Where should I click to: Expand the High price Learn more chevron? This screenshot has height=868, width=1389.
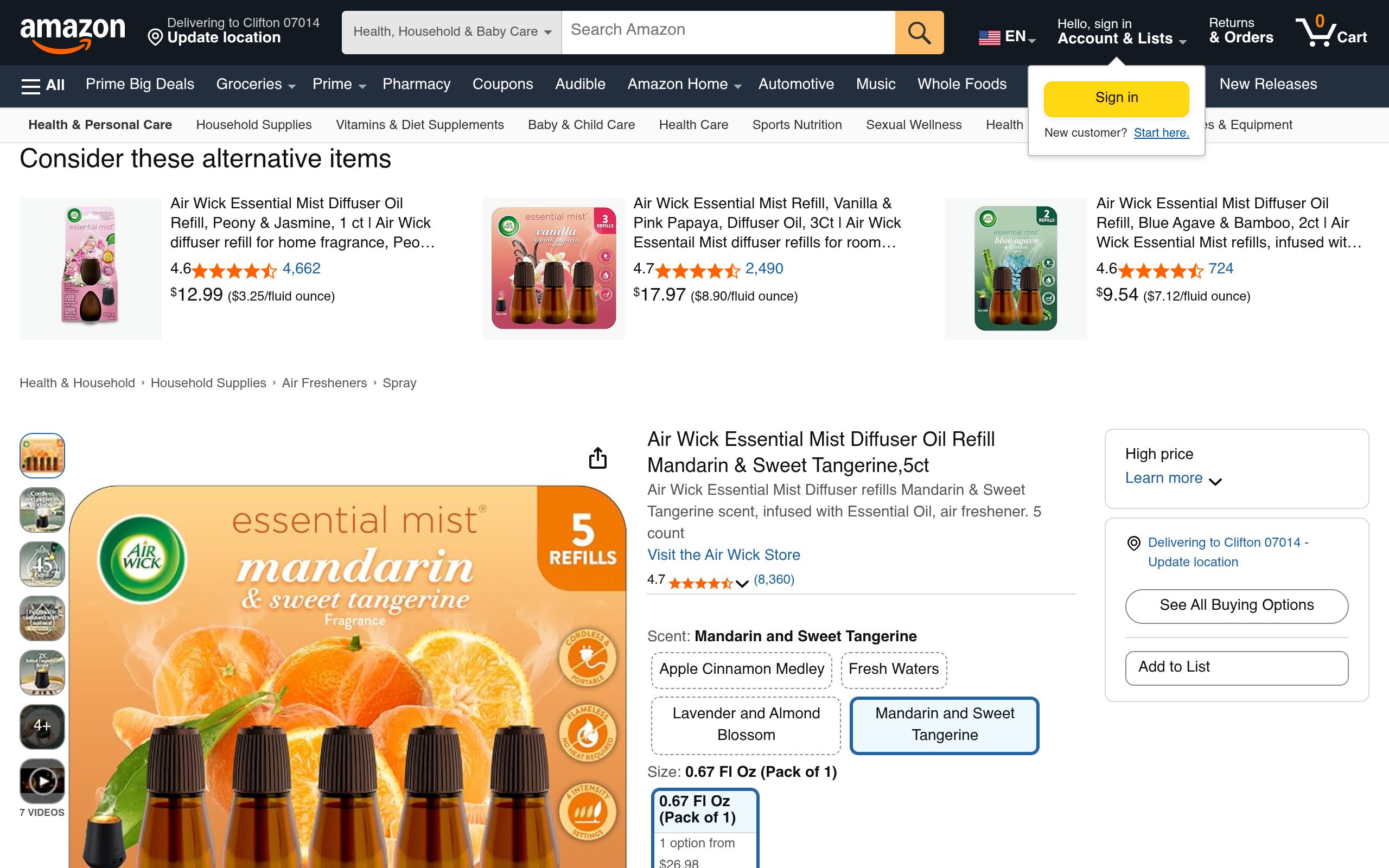click(1214, 481)
